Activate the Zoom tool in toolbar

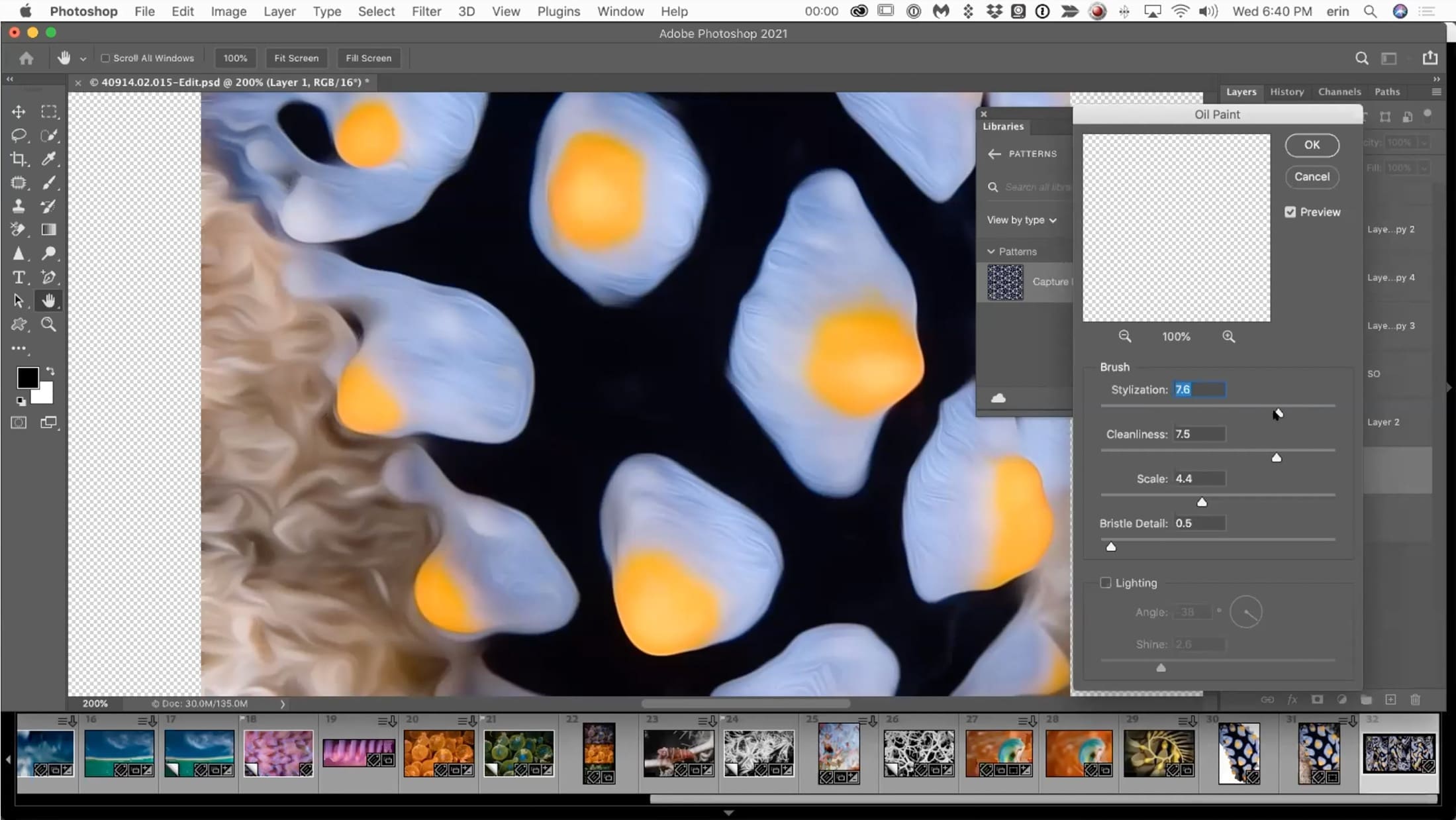point(48,325)
